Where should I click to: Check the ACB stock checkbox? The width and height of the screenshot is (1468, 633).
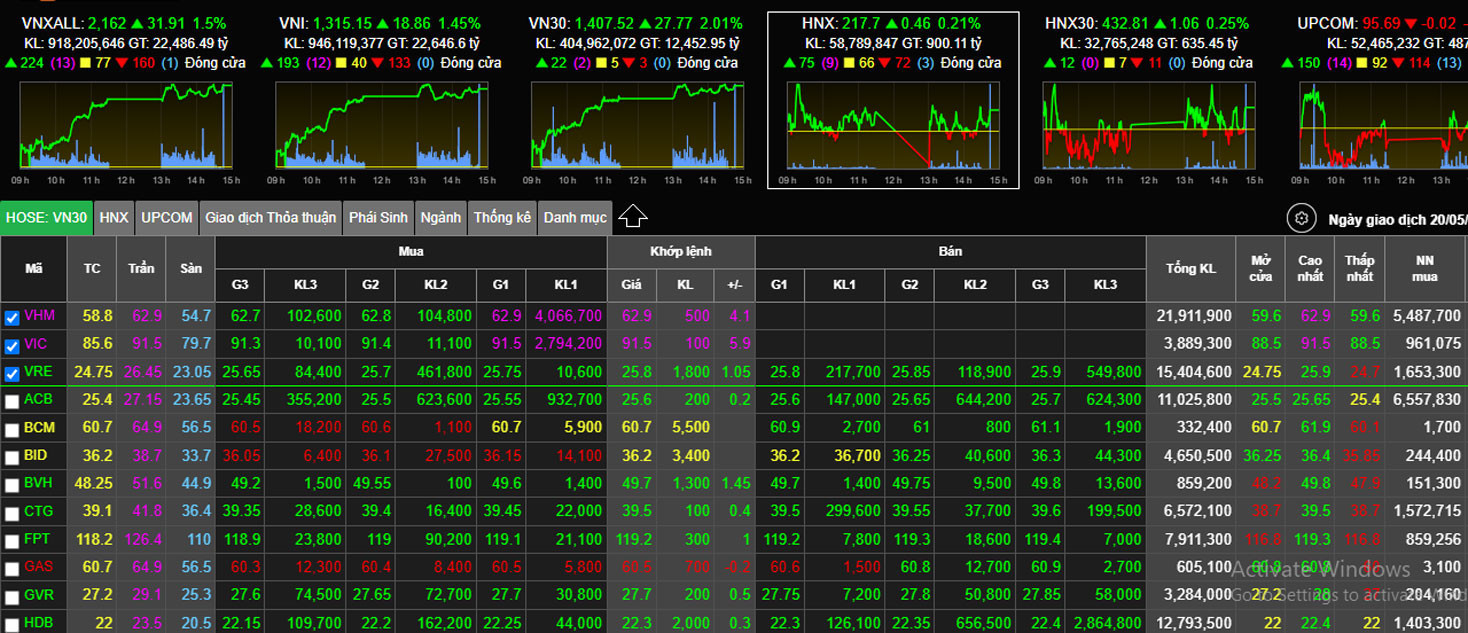click(12, 402)
